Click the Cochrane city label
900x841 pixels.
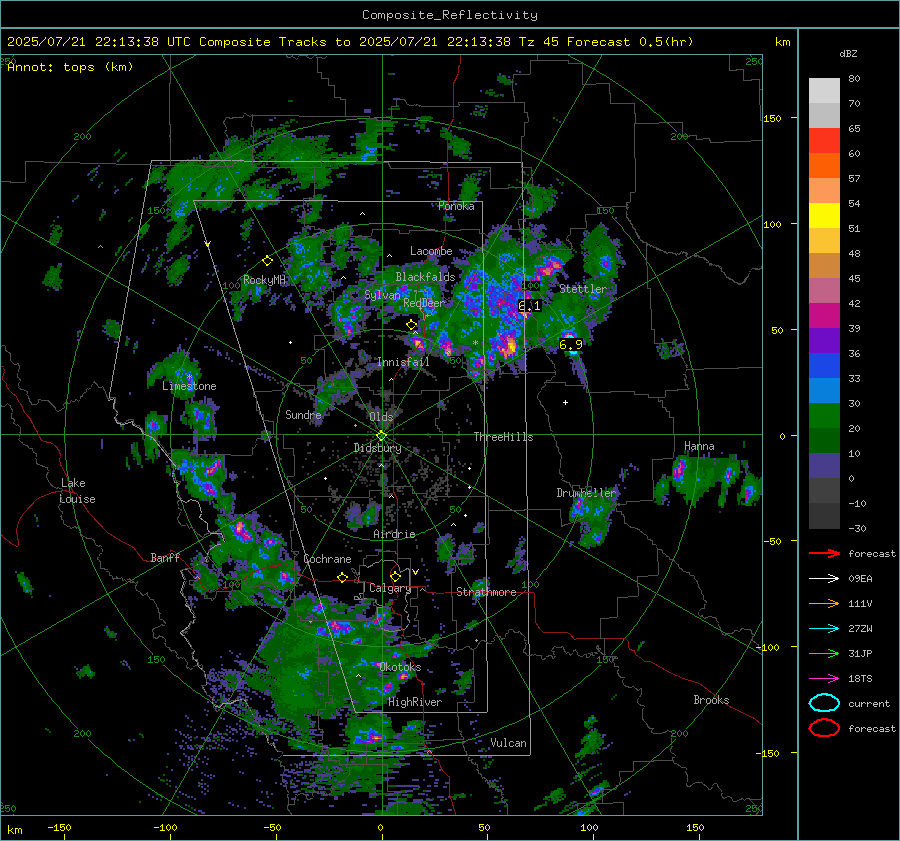click(x=327, y=559)
